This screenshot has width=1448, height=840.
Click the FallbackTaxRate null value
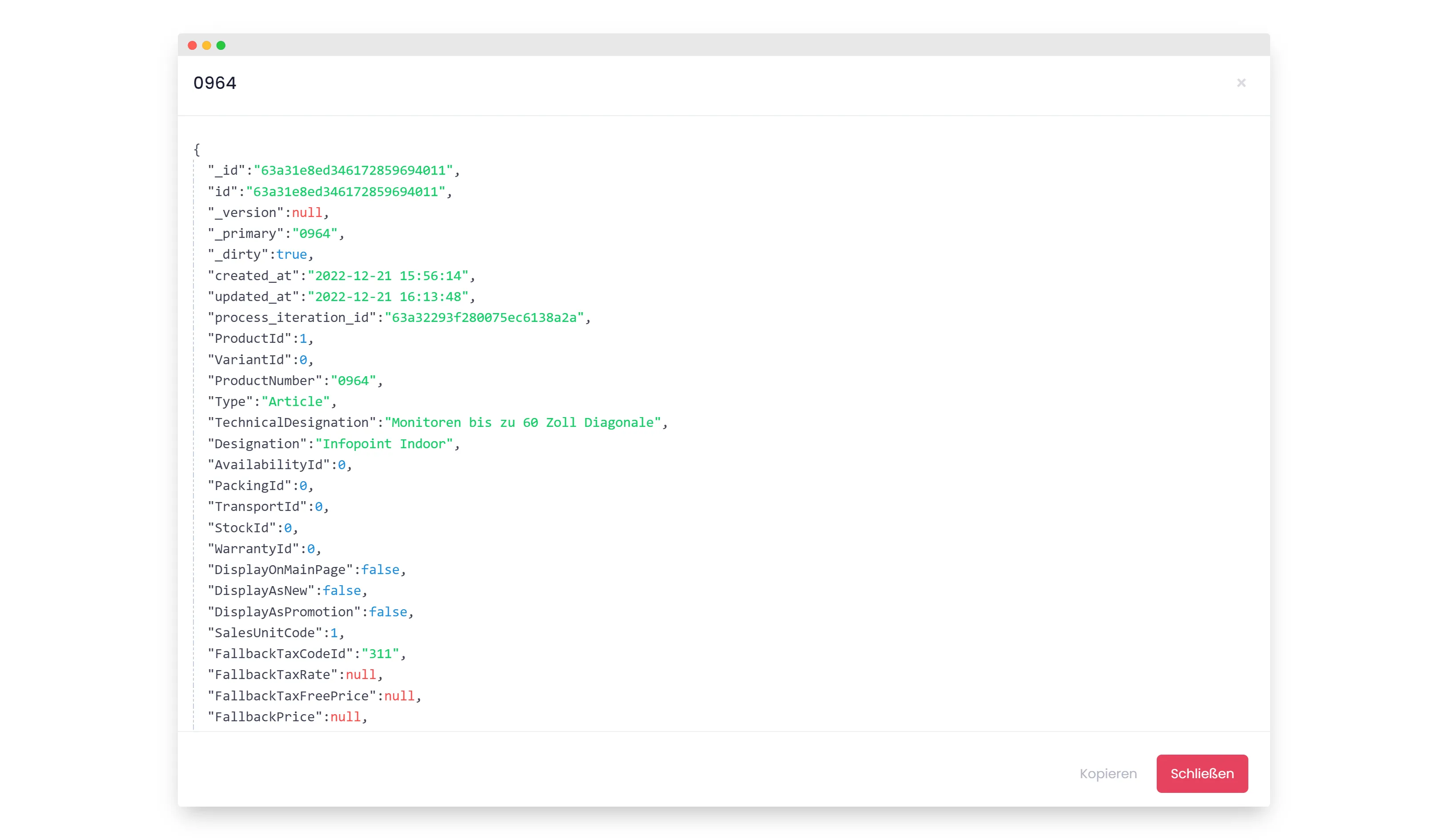click(x=361, y=675)
